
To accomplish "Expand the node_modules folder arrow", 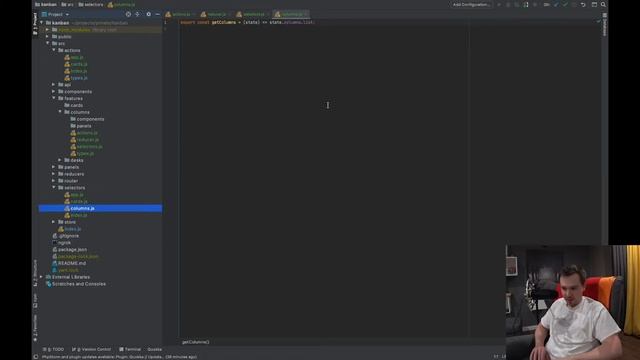I will tap(48, 30).
